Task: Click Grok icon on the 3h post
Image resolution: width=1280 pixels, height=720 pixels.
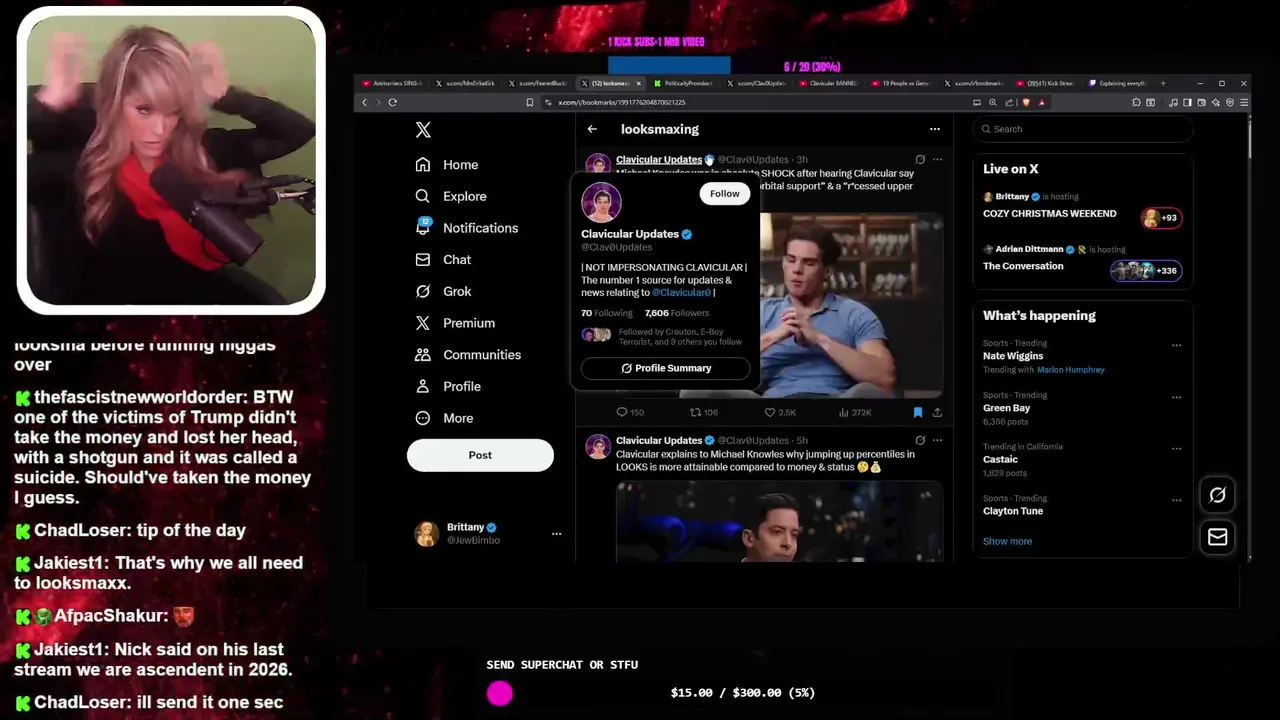Action: (920, 159)
